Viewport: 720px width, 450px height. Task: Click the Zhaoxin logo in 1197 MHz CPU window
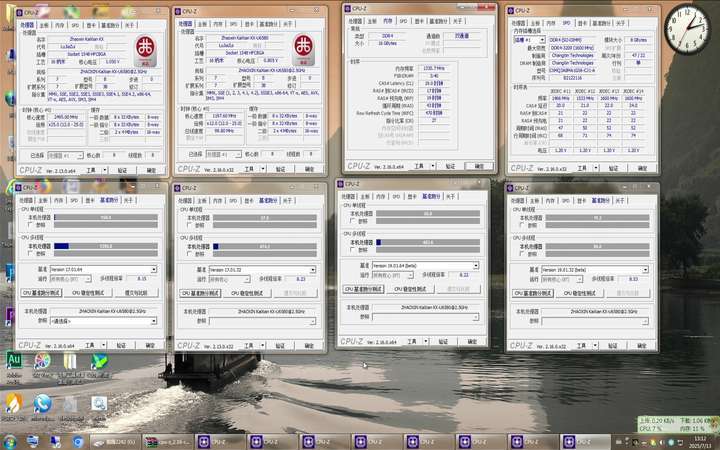[303, 50]
